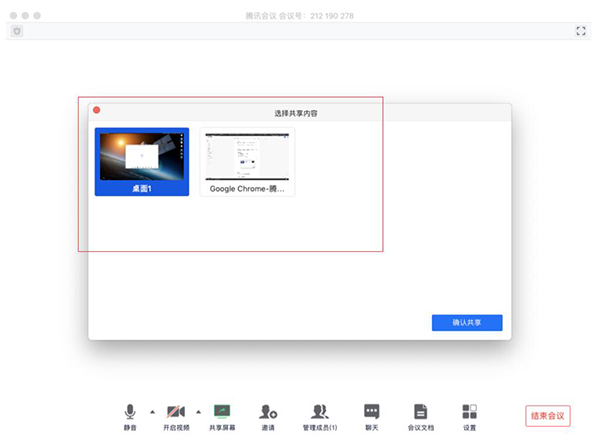Click the shield security icon at top left

17,31
